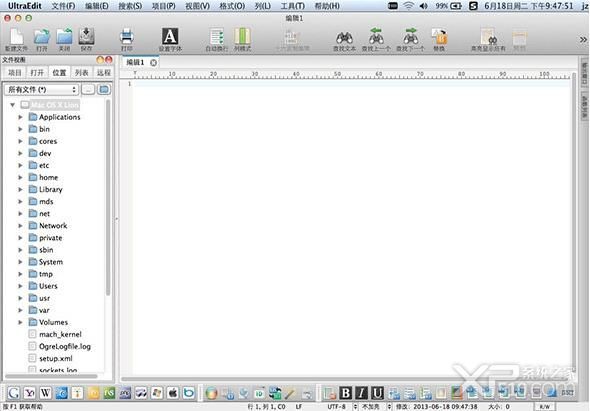Open the Set Font tool
The height and width of the screenshot is (411, 590).
coord(170,36)
